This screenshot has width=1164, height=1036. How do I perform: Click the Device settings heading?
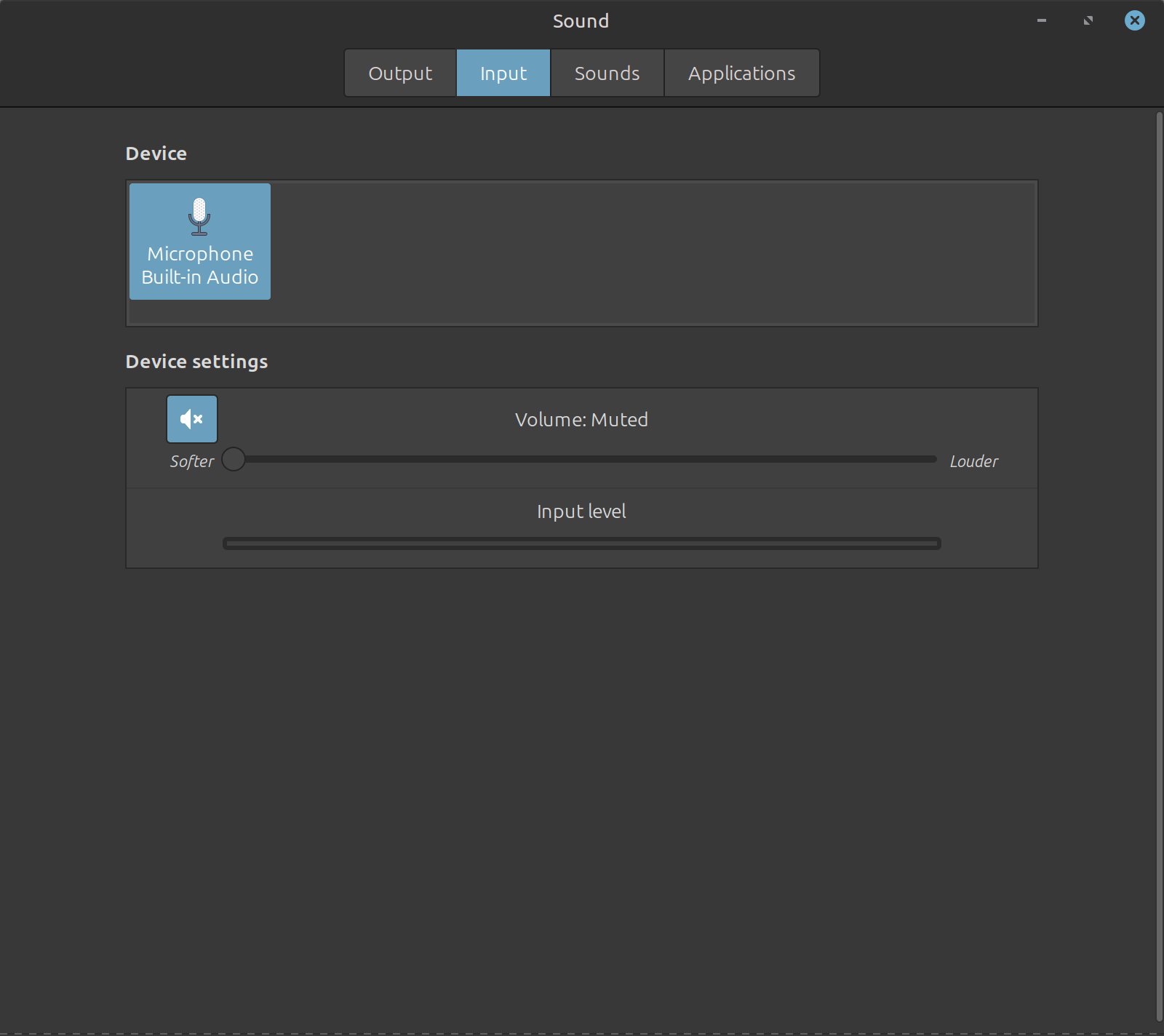(196, 362)
